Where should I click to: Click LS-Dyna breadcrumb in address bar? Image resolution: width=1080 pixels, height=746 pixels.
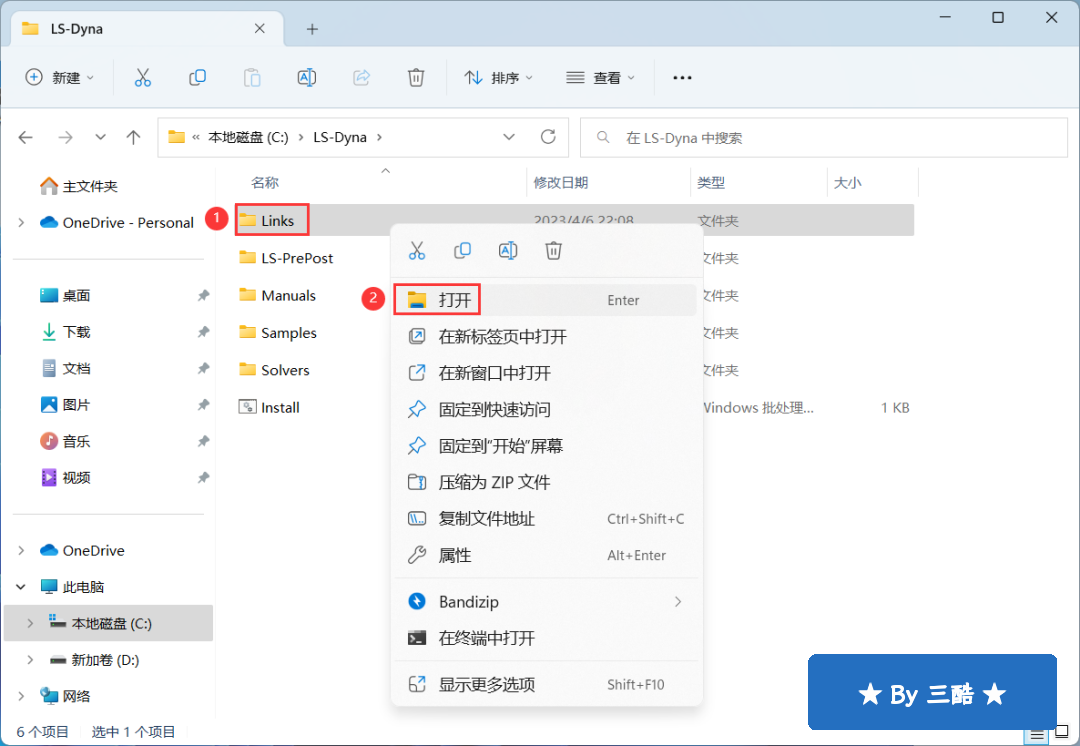[340, 137]
